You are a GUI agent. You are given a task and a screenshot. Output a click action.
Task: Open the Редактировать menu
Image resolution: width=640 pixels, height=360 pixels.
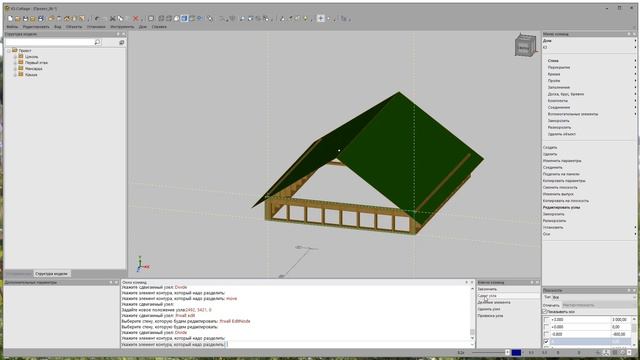click(36, 27)
